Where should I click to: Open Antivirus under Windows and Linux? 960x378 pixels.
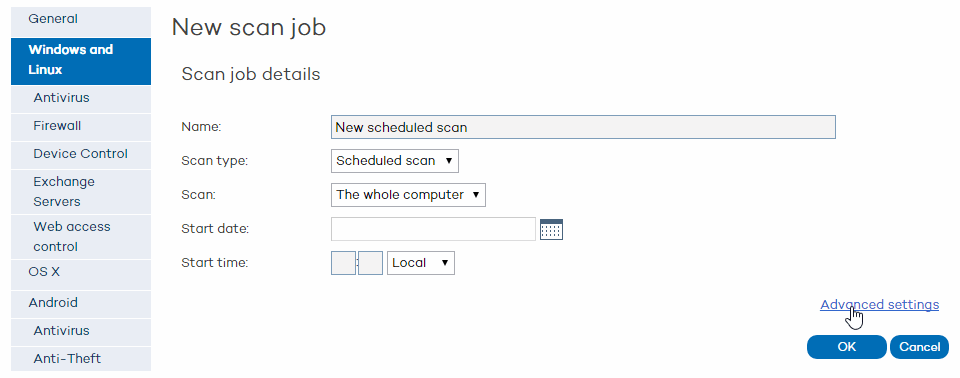point(81,98)
